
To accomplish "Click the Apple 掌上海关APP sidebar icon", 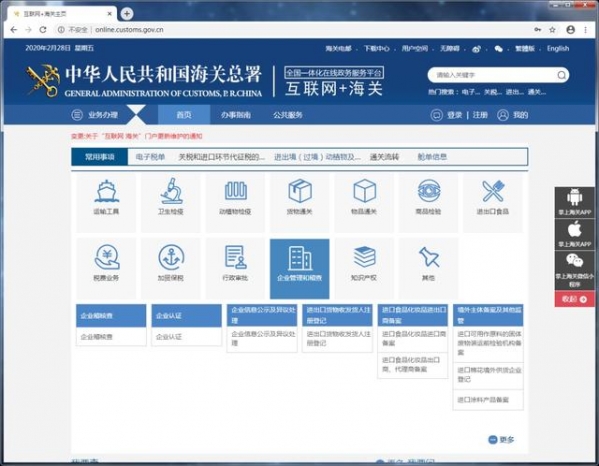I will point(575,235).
